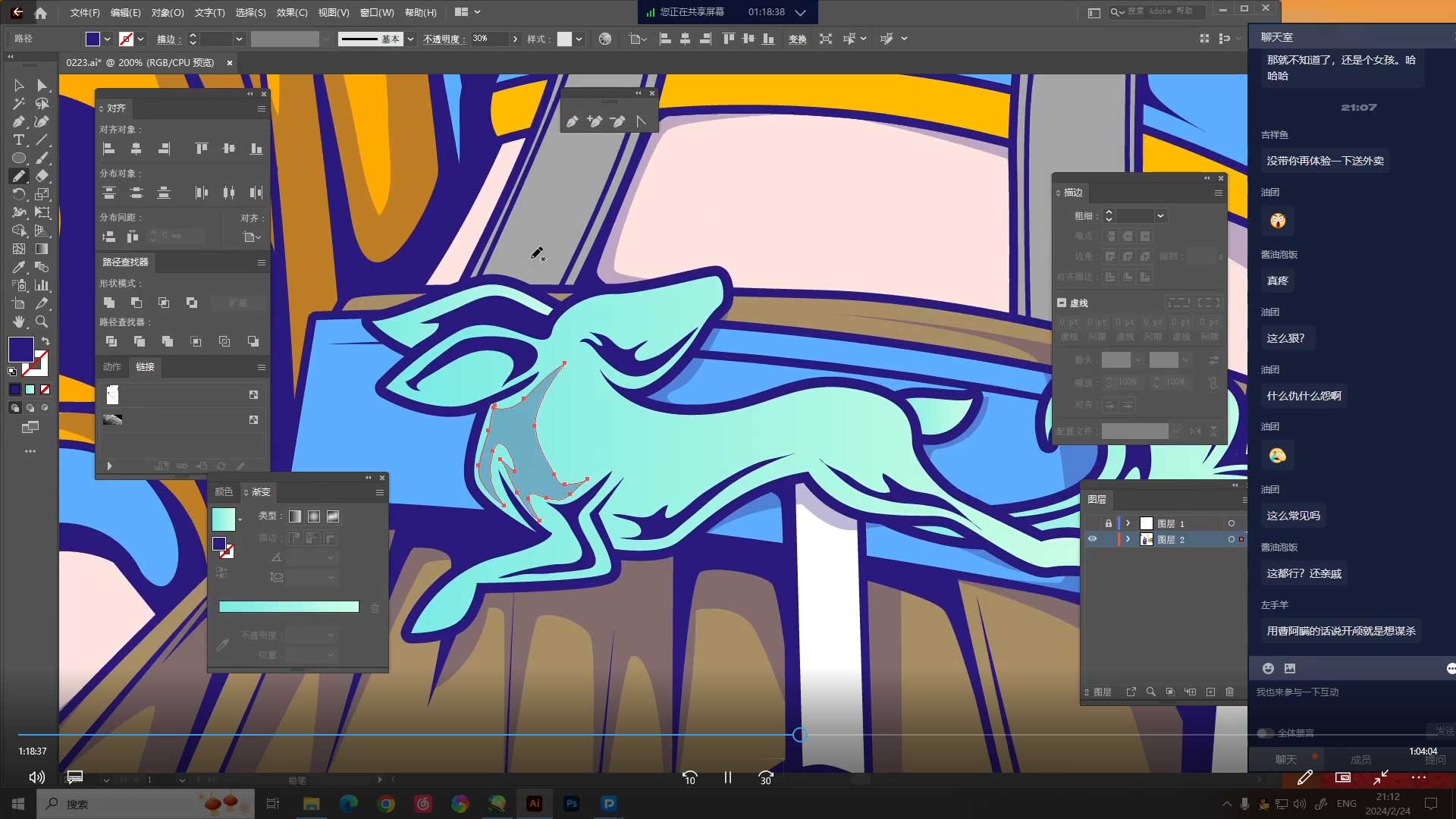Select the Ellipse tool
The width and height of the screenshot is (1456, 819).
point(19,158)
